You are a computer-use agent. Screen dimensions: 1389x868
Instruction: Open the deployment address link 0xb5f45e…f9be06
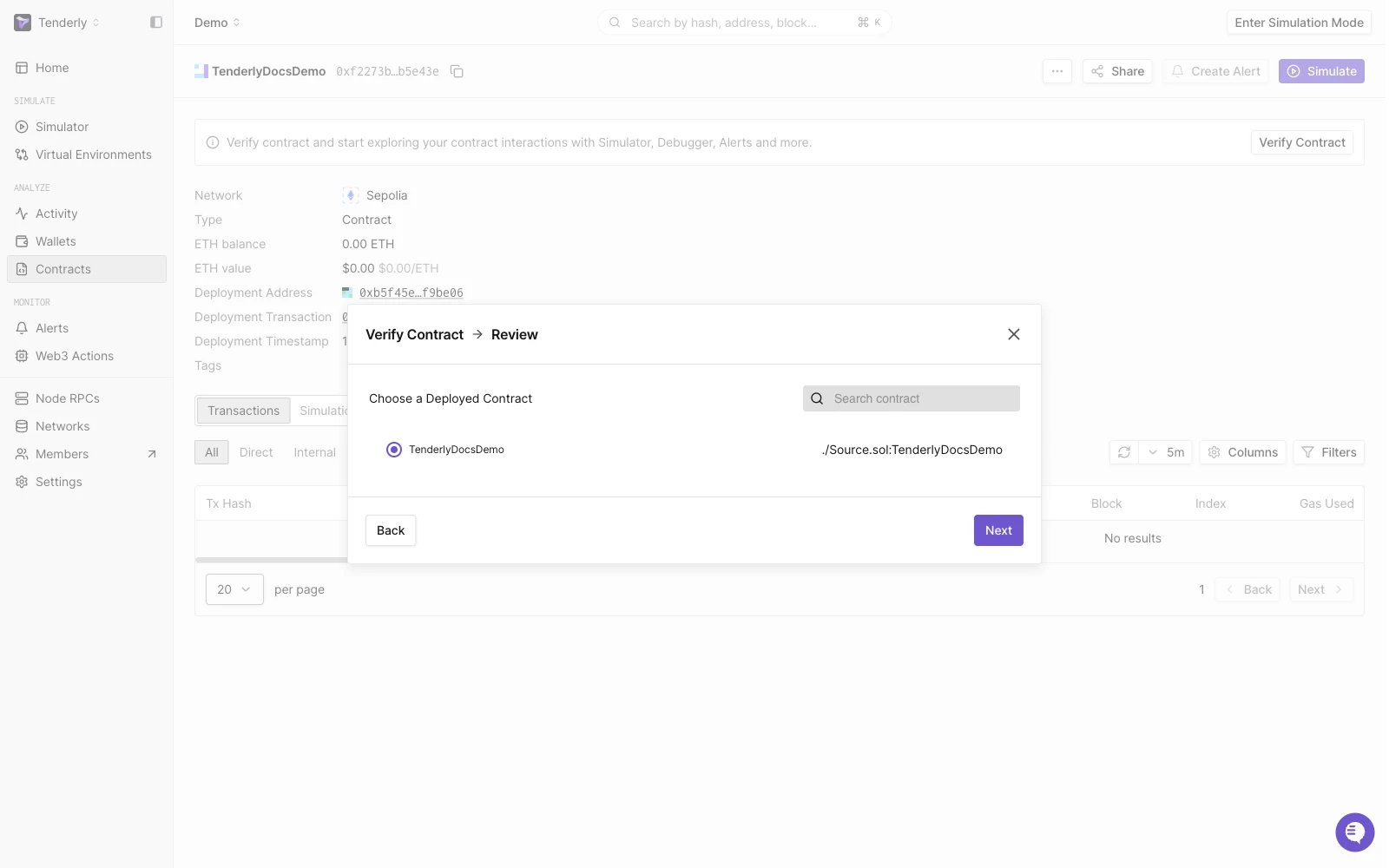point(411,293)
